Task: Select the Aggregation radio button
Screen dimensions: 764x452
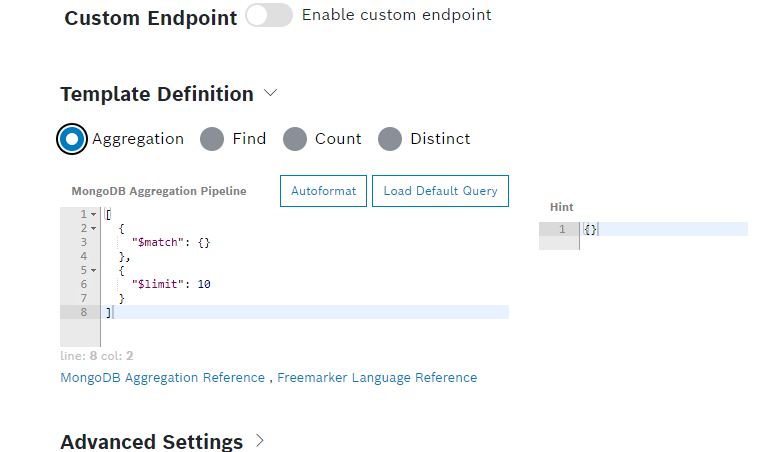Action: 72,139
